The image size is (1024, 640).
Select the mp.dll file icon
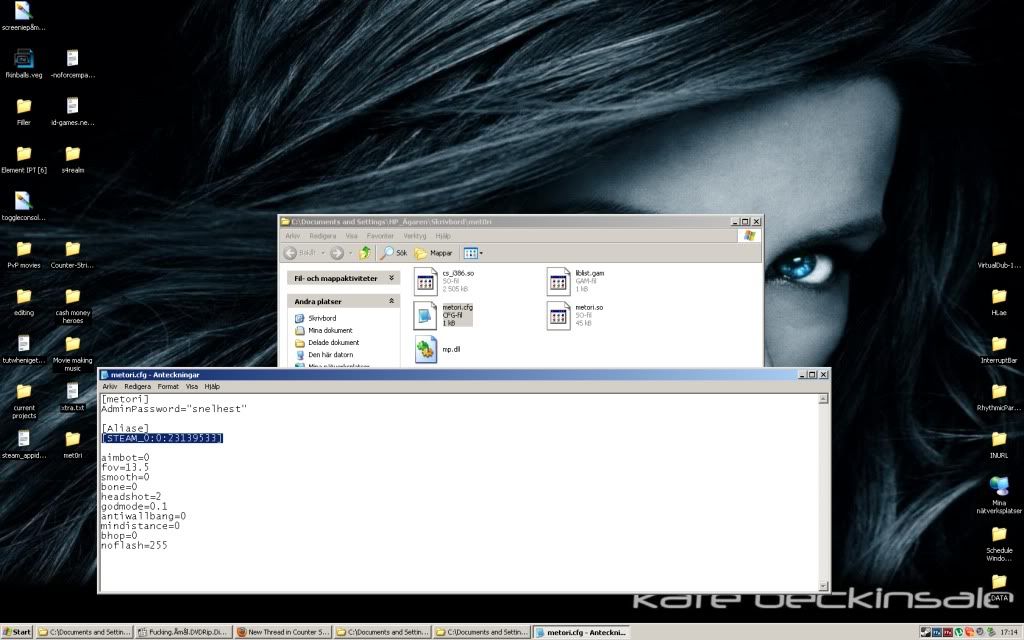[427, 349]
